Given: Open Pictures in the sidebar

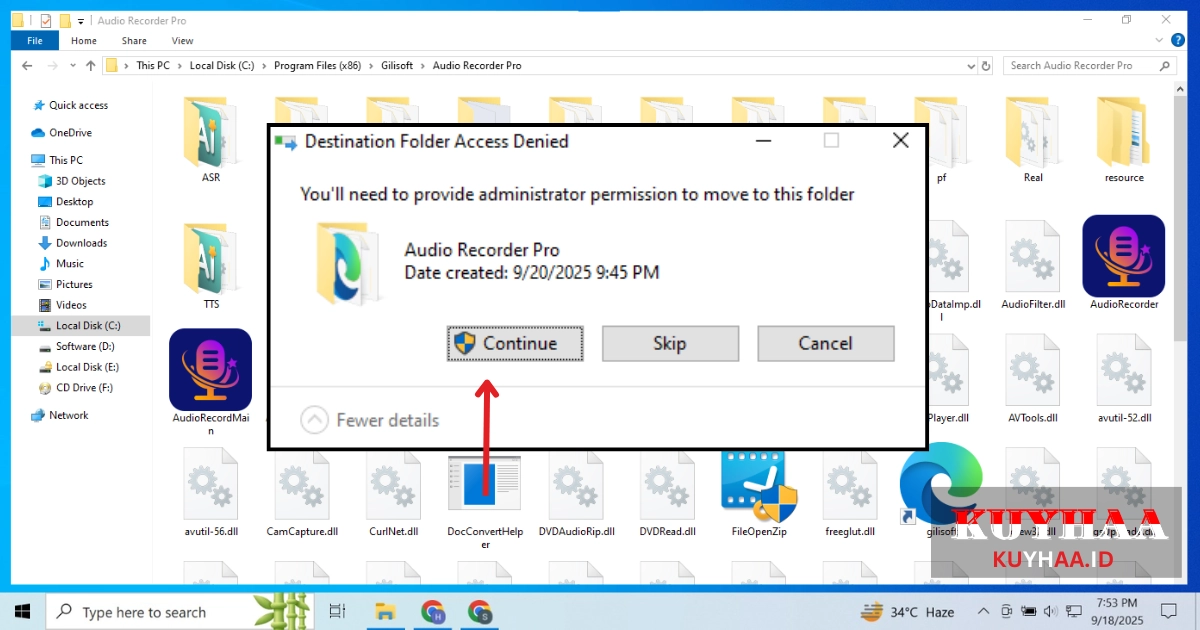Looking at the screenshot, I should (x=74, y=284).
